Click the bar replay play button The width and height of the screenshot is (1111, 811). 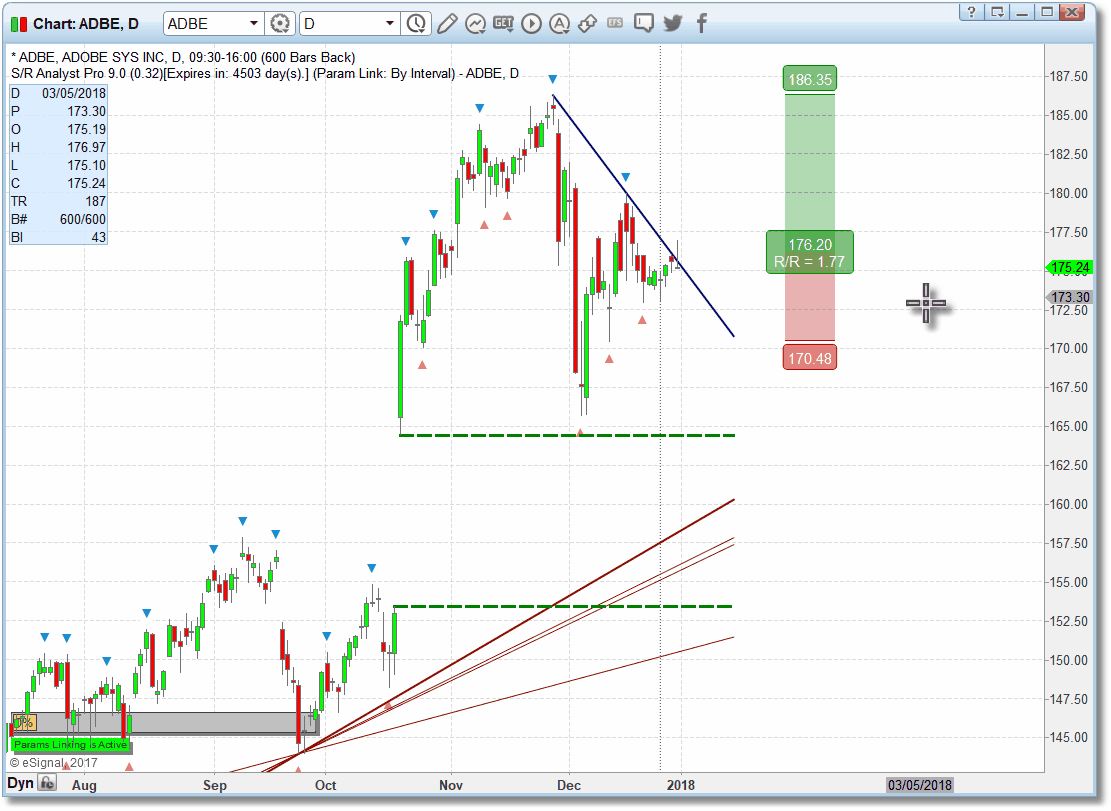531,24
